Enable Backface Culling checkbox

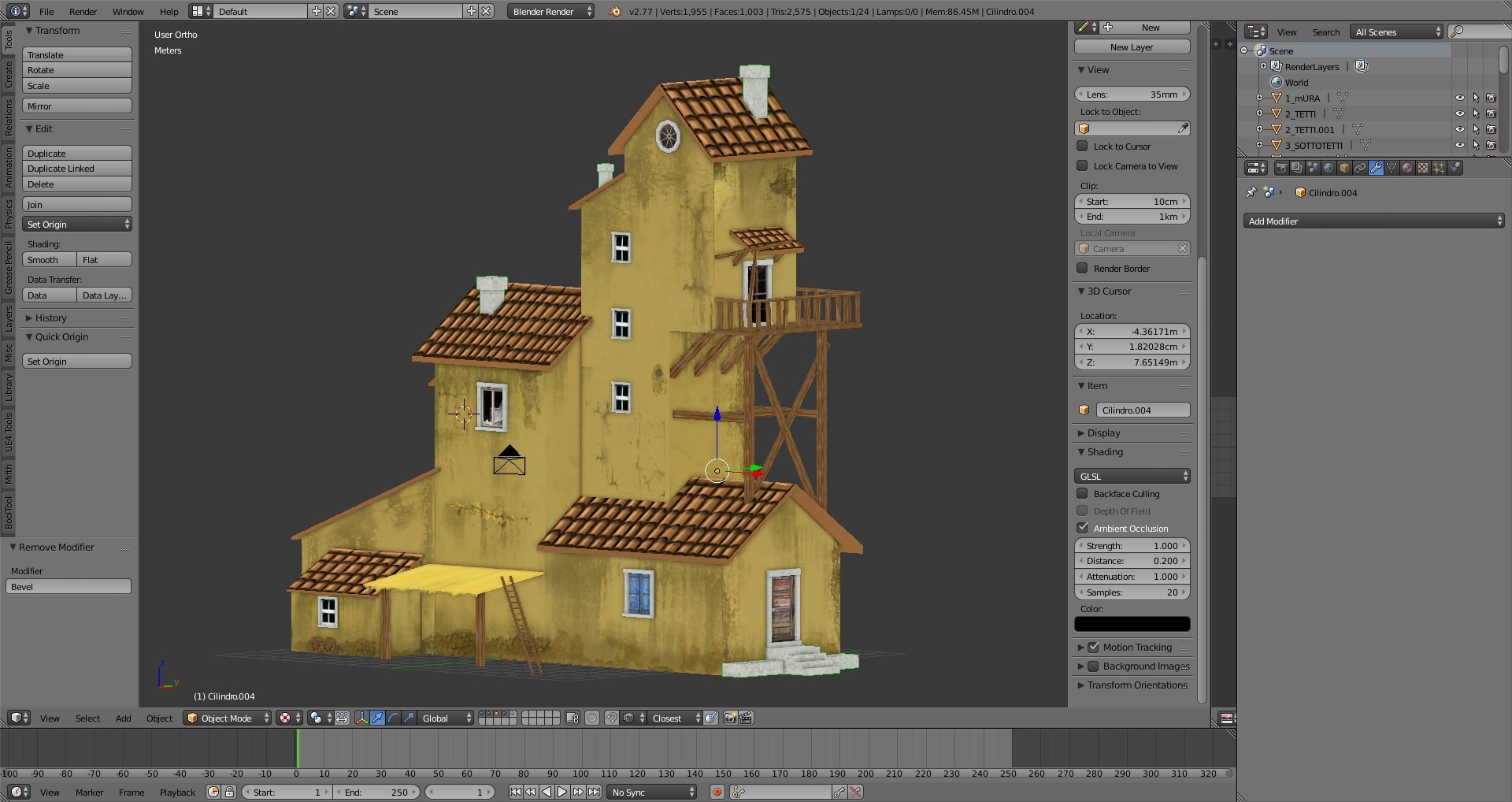pos(1082,493)
